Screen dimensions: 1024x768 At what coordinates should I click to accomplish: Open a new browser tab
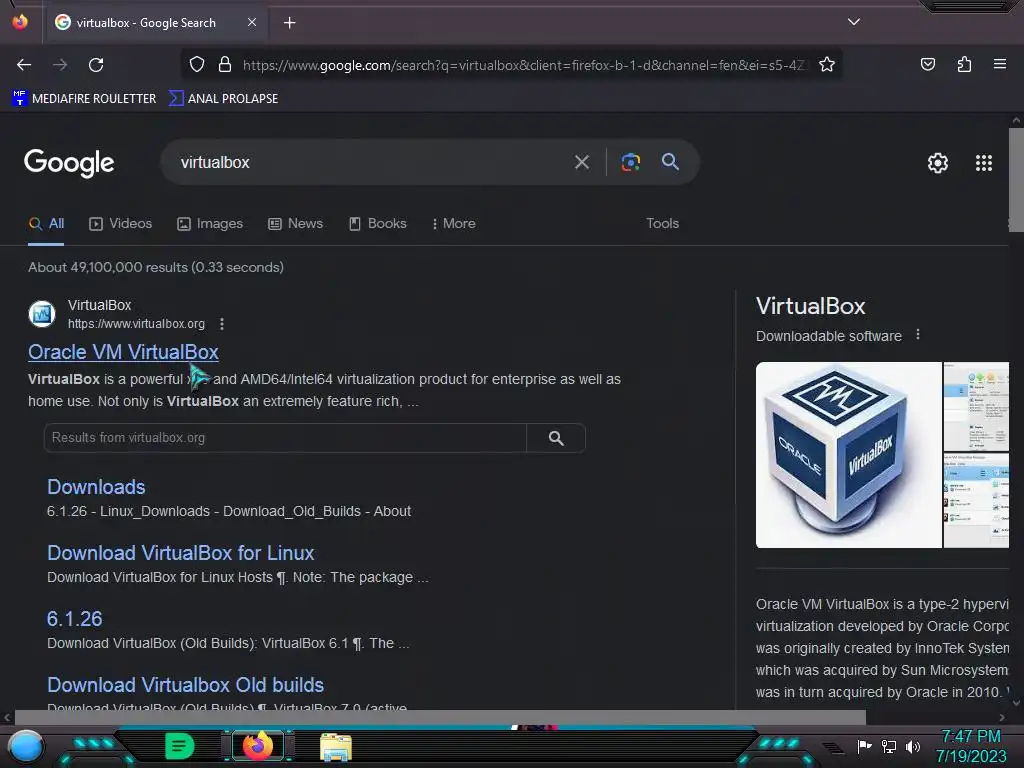[x=289, y=23]
